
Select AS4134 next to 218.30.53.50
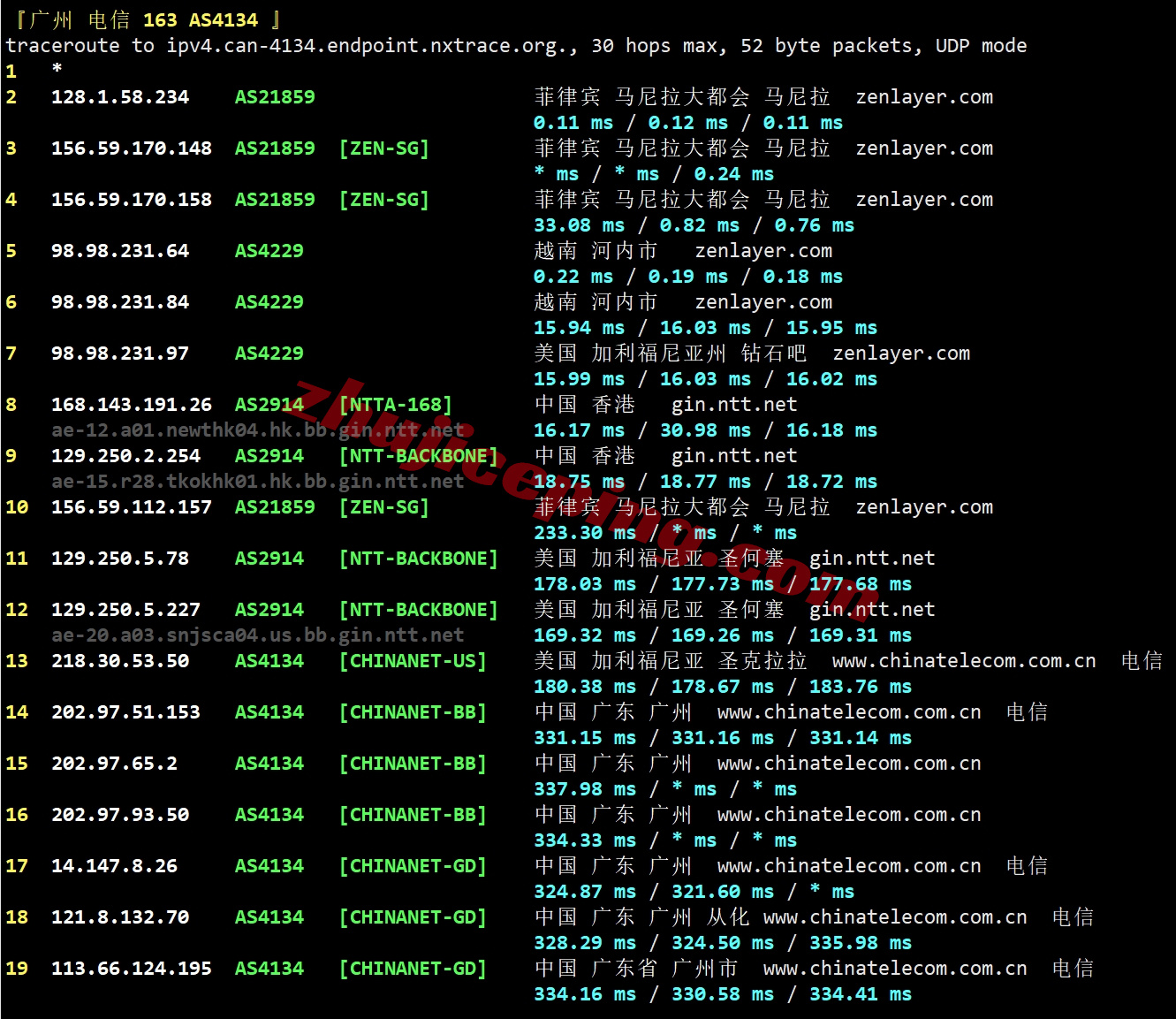[269, 661]
